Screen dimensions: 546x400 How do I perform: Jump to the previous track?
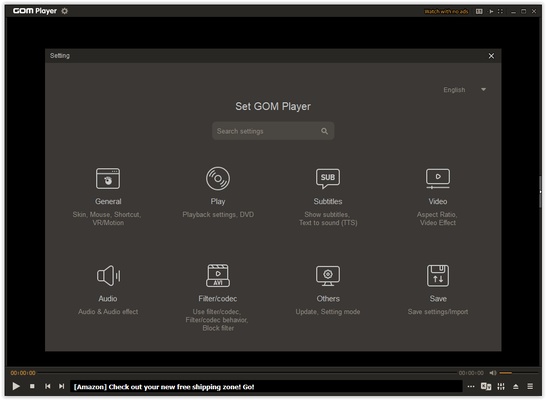47,386
